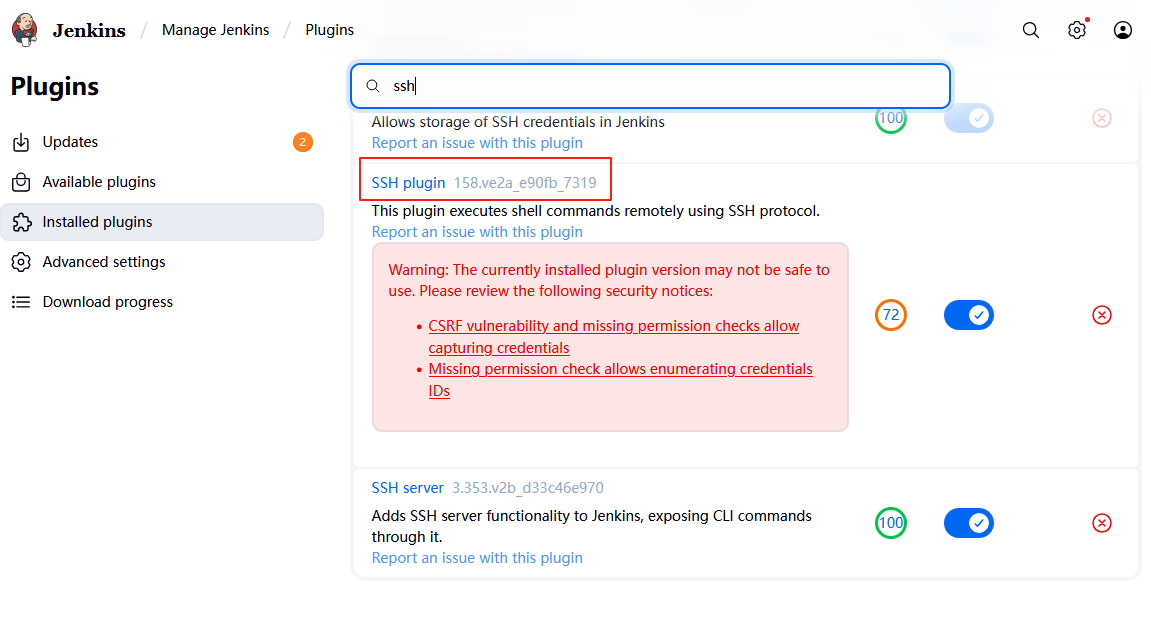
Task: Open the SSH server plugin link
Action: pyautogui.click(x=407, y=488)
